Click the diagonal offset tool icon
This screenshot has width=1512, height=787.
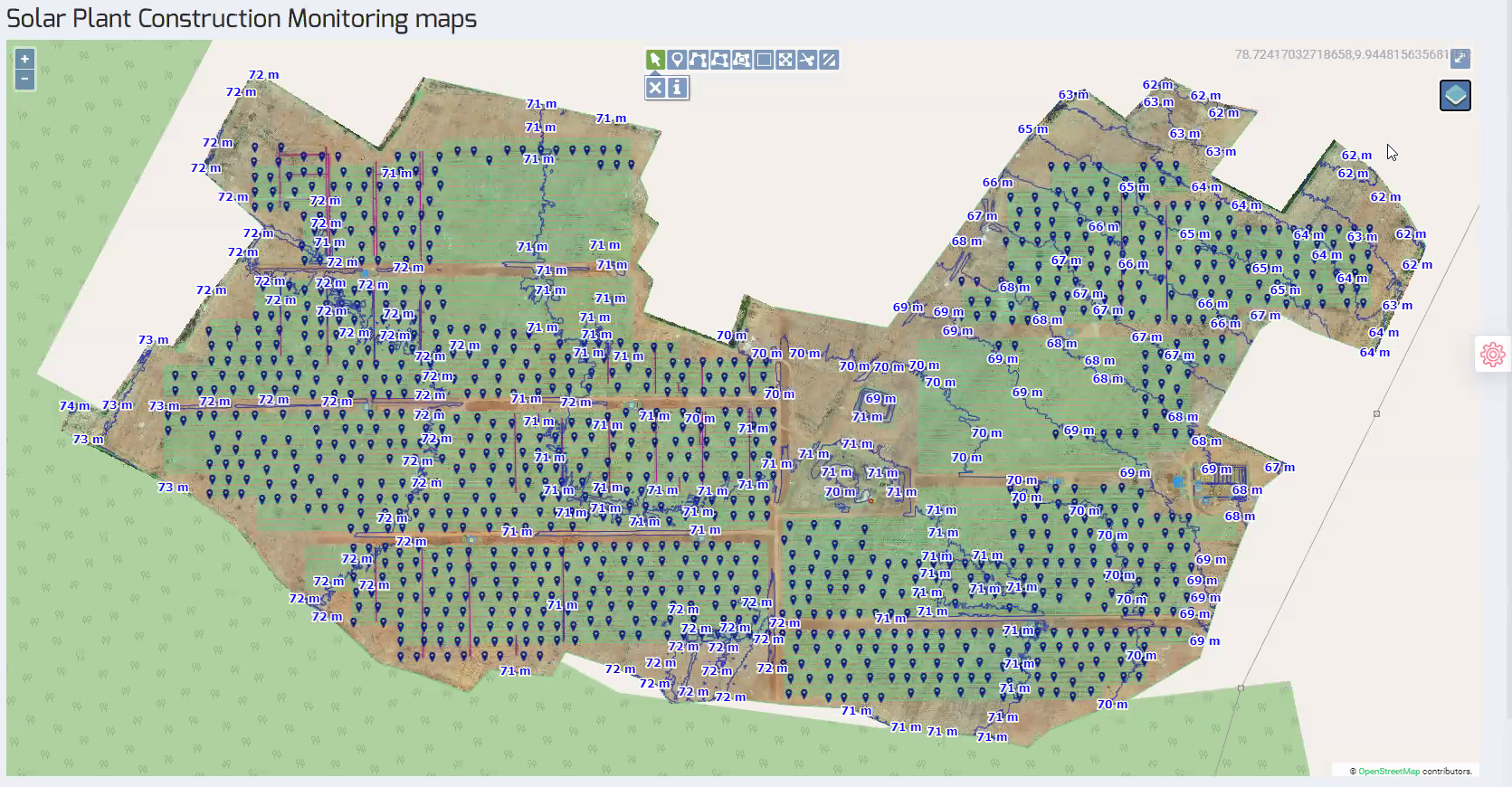coord(829,60)
